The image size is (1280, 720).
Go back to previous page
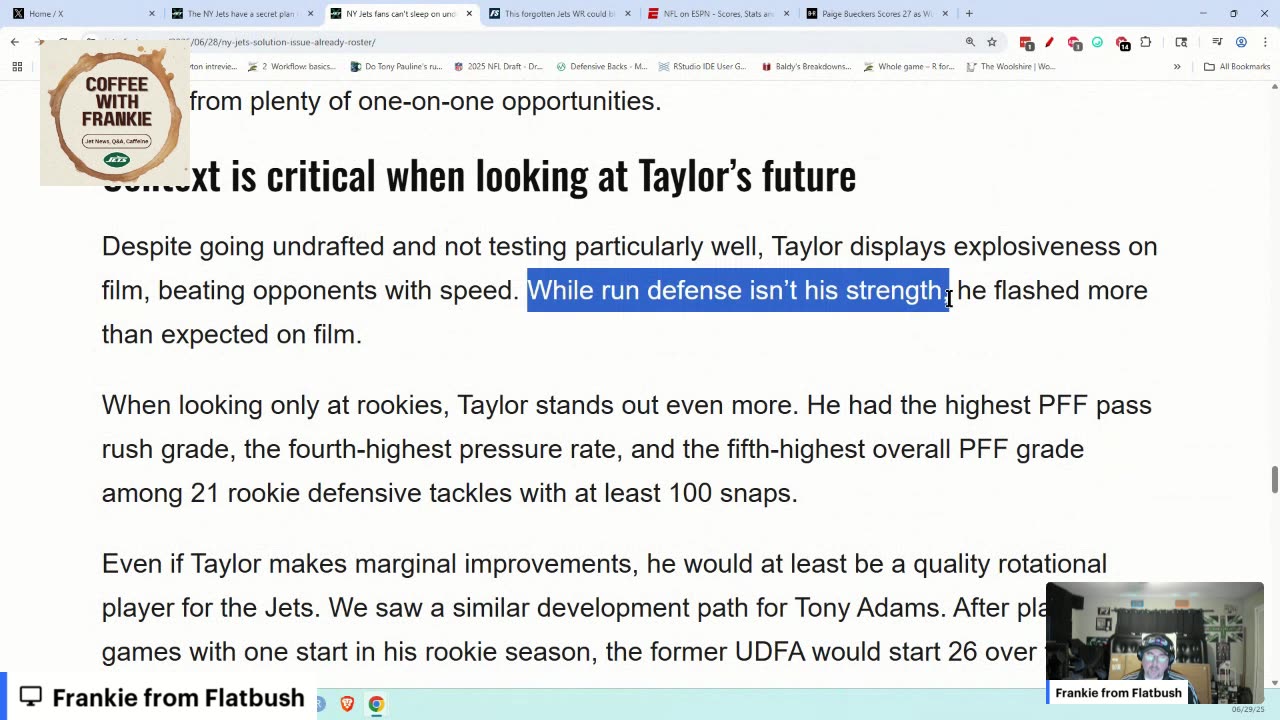15,42
